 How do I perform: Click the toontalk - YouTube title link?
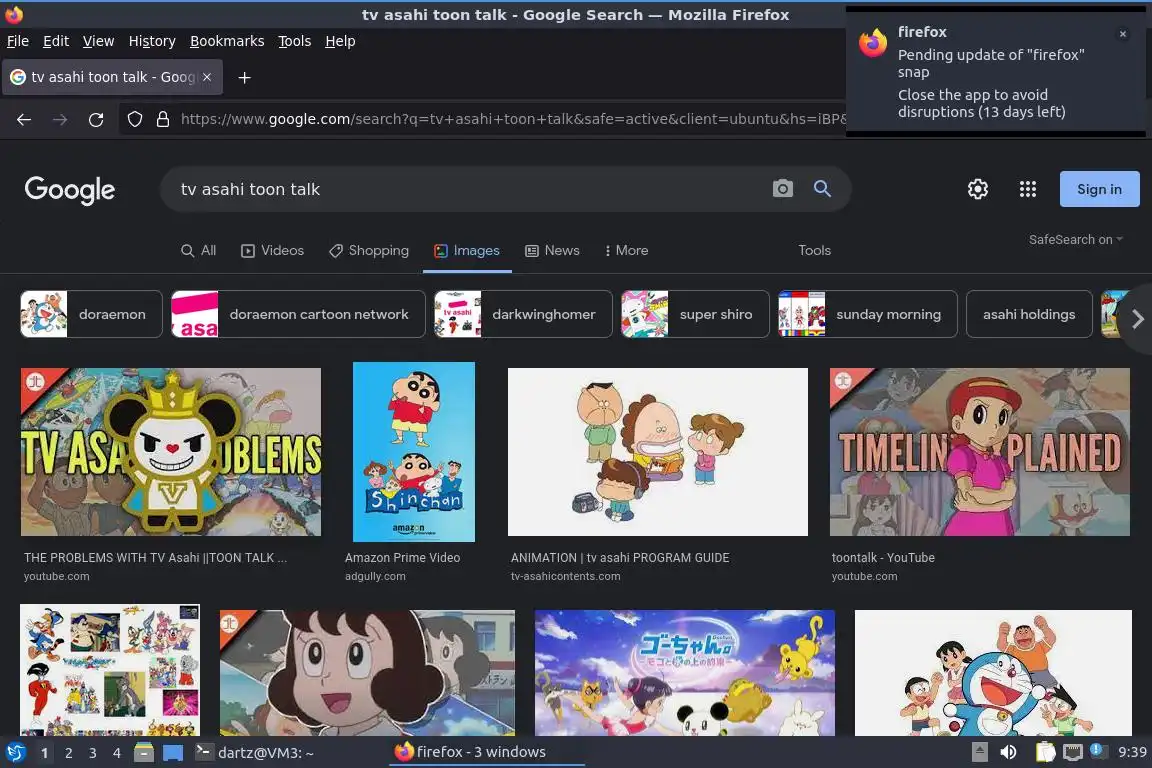[x=883, y=558]
